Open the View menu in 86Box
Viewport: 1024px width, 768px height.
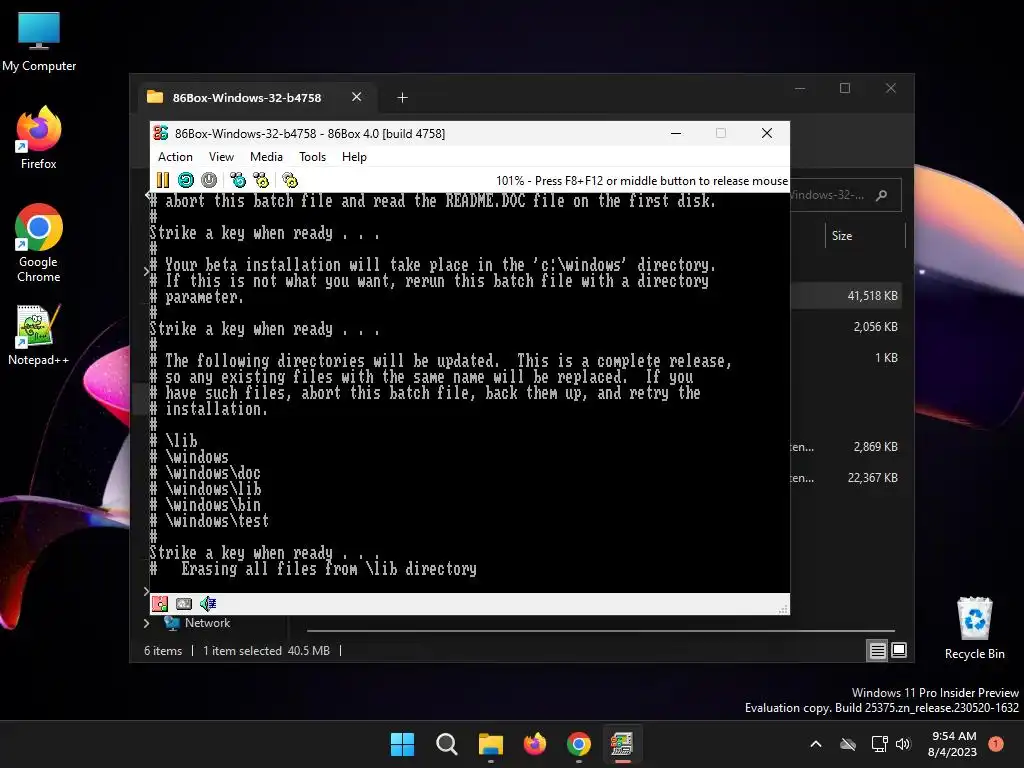[221, 157]
